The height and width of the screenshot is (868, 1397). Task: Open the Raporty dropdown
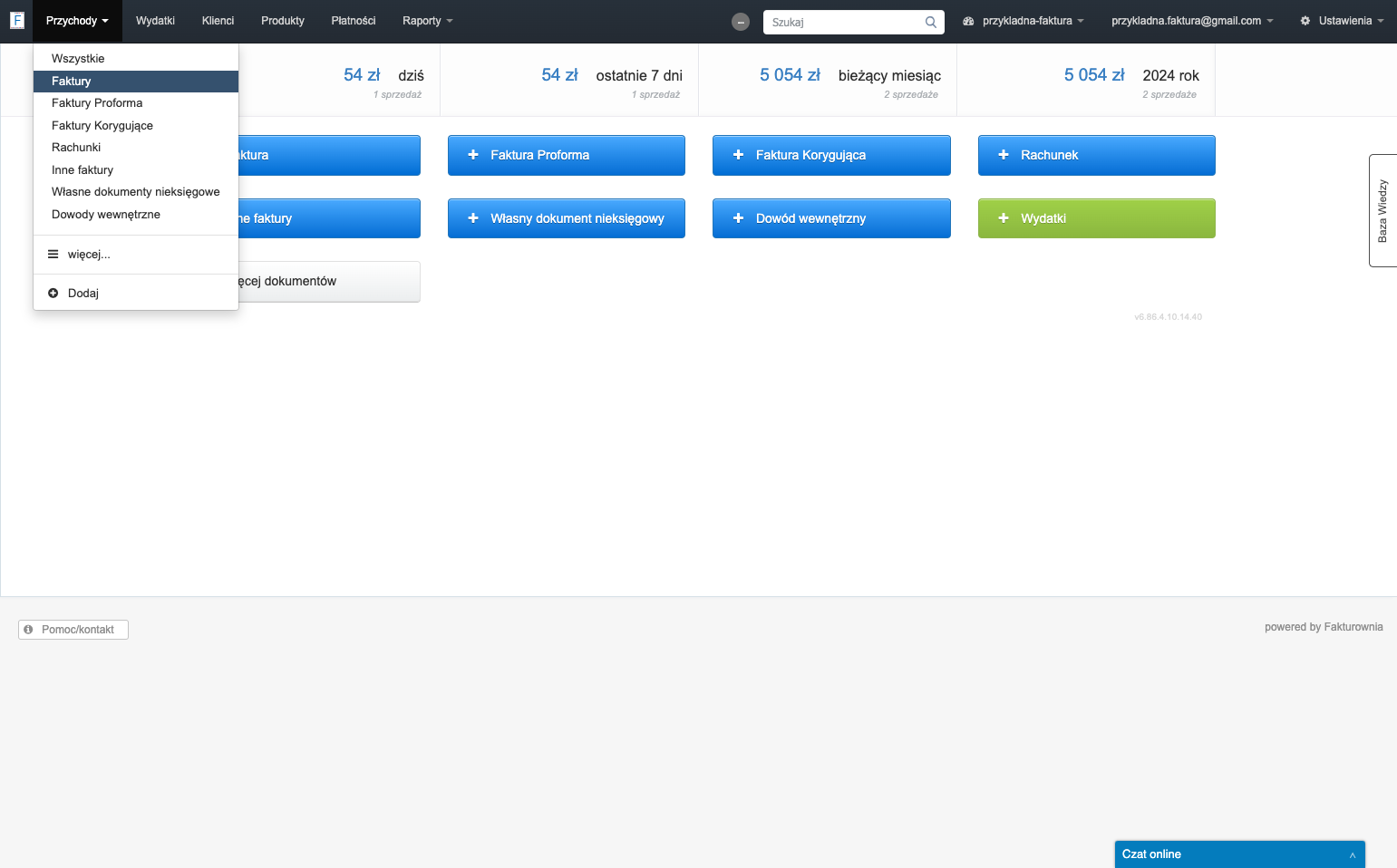tap(427, 21)
